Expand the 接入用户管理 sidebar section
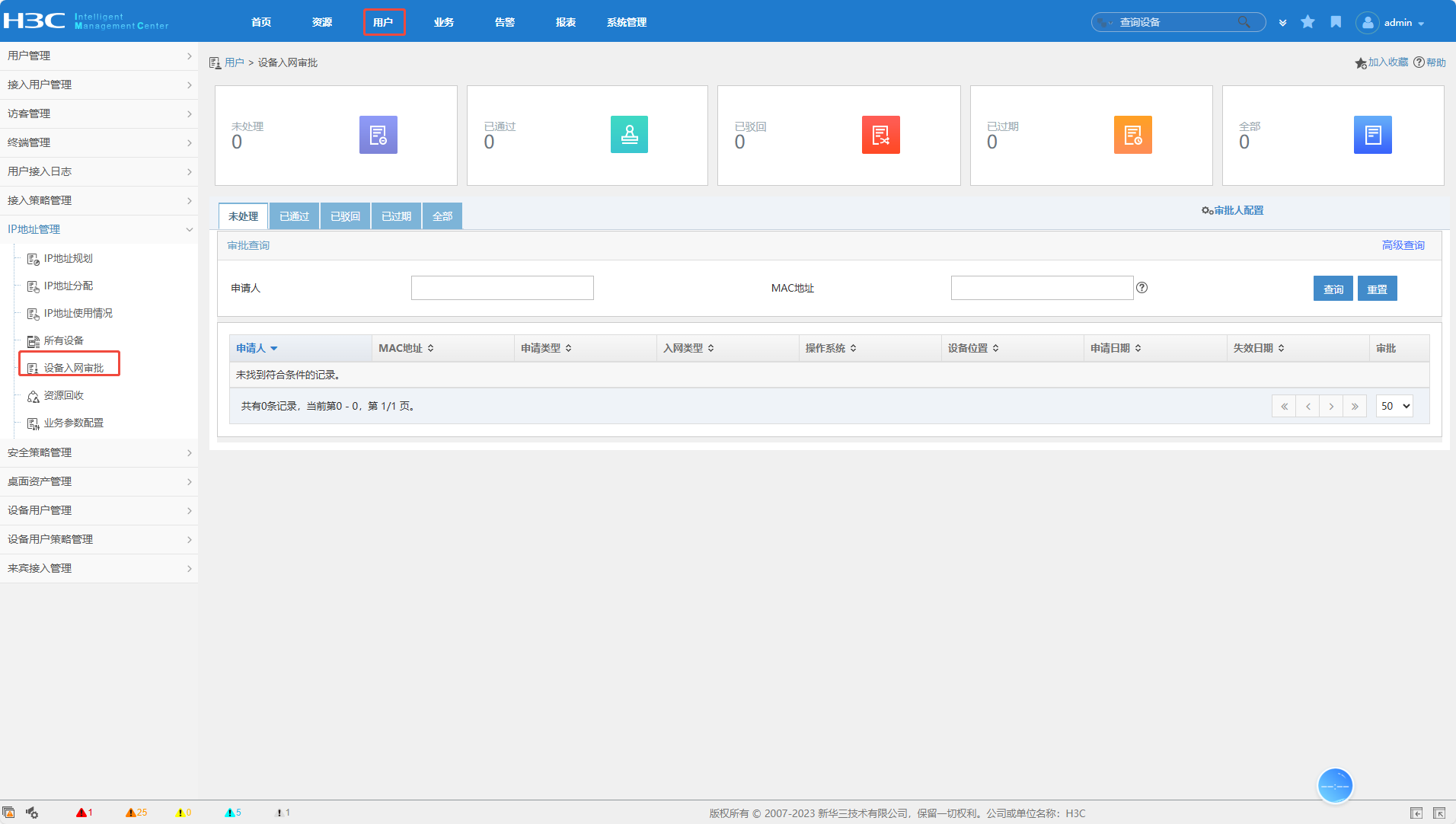 [99, 85]
